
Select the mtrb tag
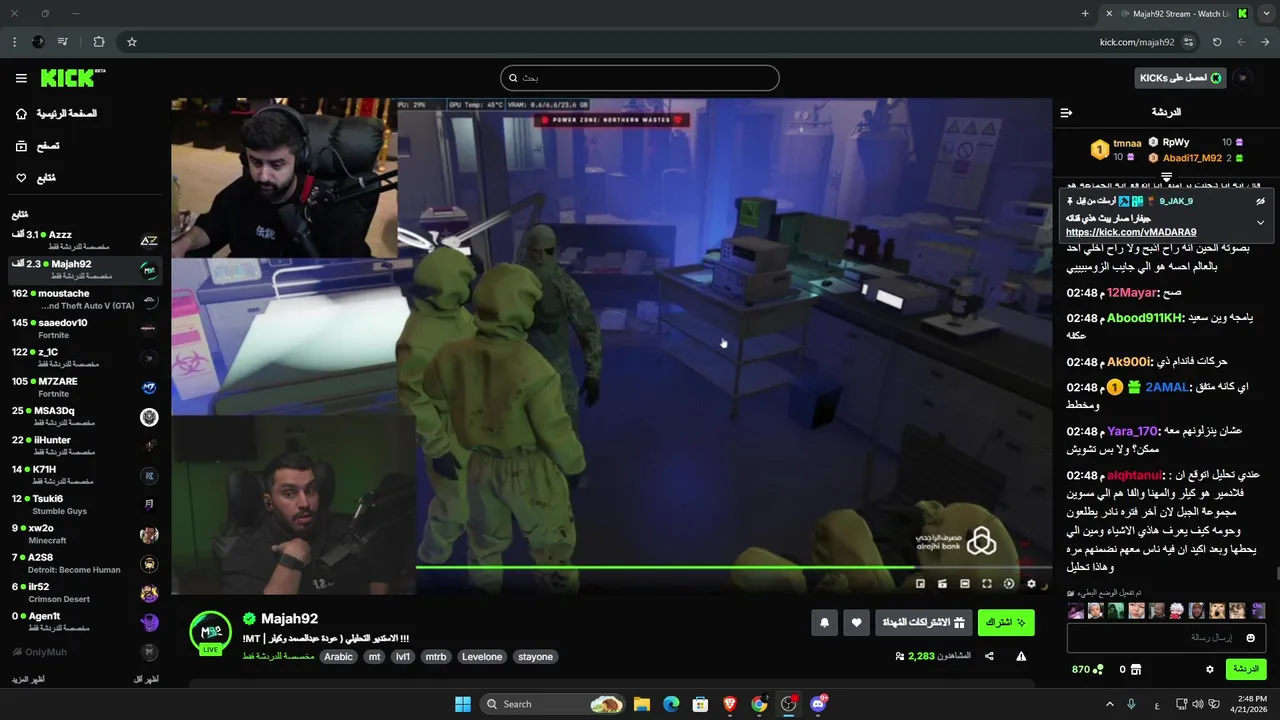(435, 657)
